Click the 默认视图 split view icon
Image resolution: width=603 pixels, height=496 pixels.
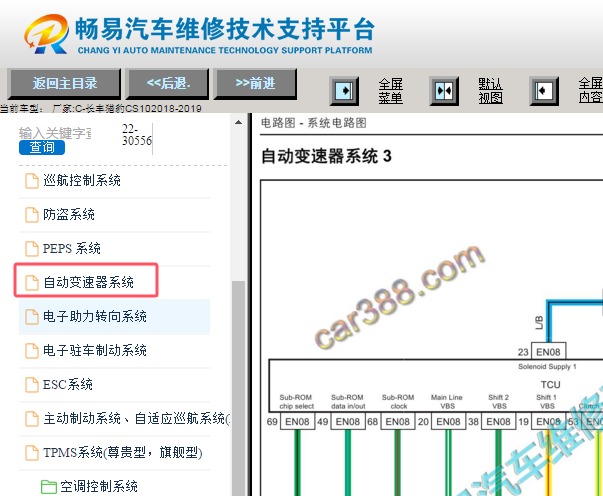pyautogui.click(x=444, y=91)
